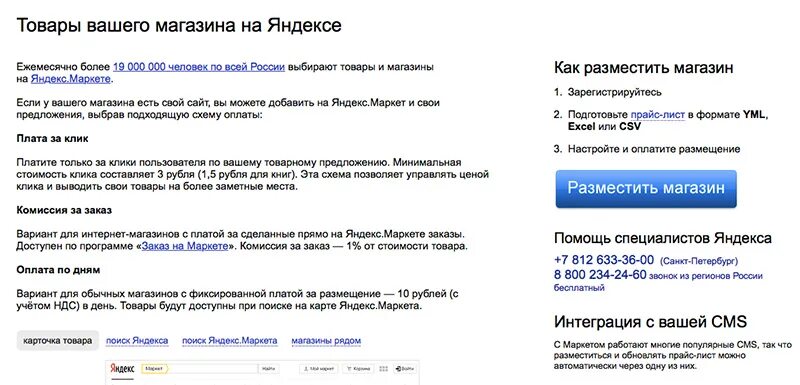800x385 pixels.
Task: Select the 'карточка товара' tab
Action: tap(58, 341)
